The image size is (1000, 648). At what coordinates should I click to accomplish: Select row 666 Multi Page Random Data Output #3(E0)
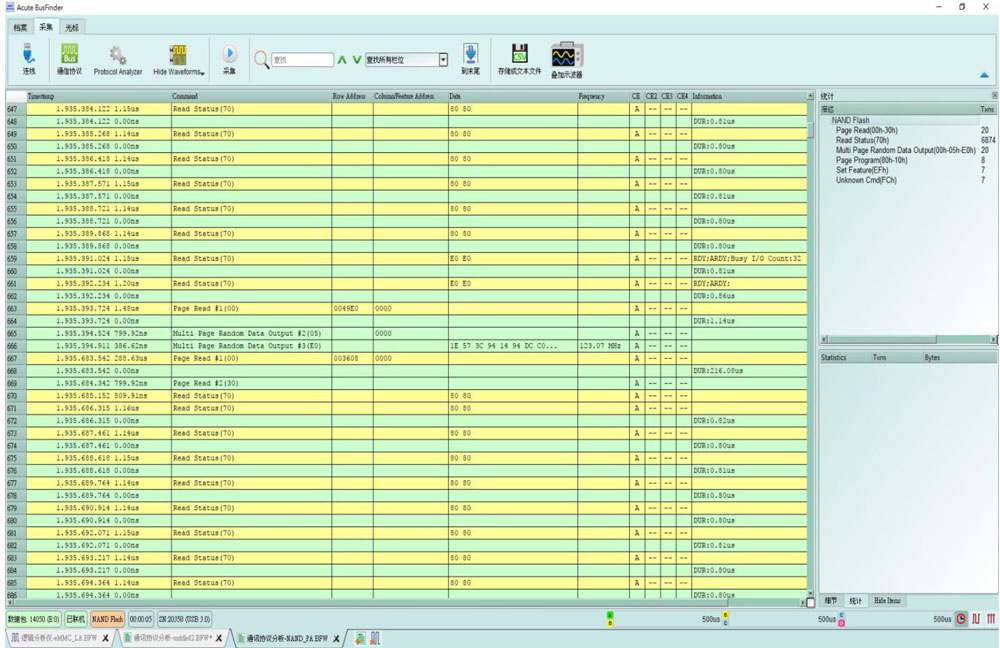click(406, 346)
